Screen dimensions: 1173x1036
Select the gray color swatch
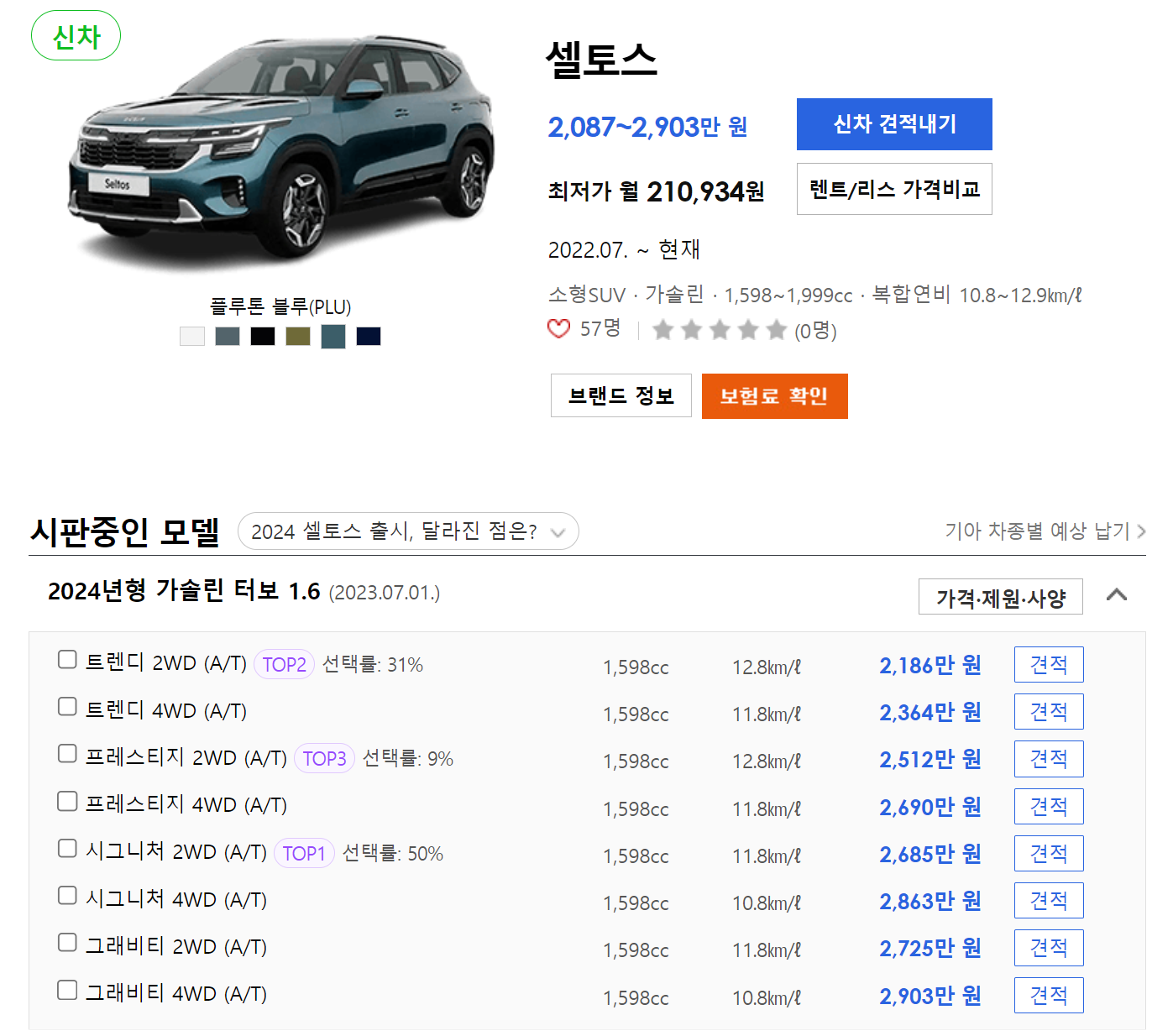click(228, 336)
